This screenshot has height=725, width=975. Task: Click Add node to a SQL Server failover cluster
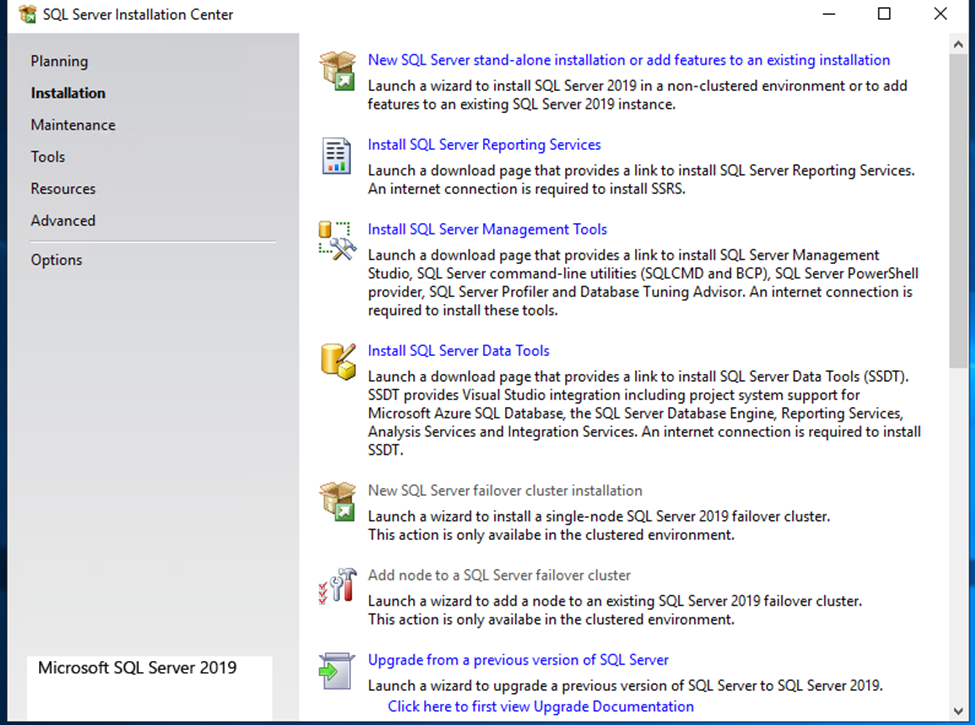coord(499,575)
